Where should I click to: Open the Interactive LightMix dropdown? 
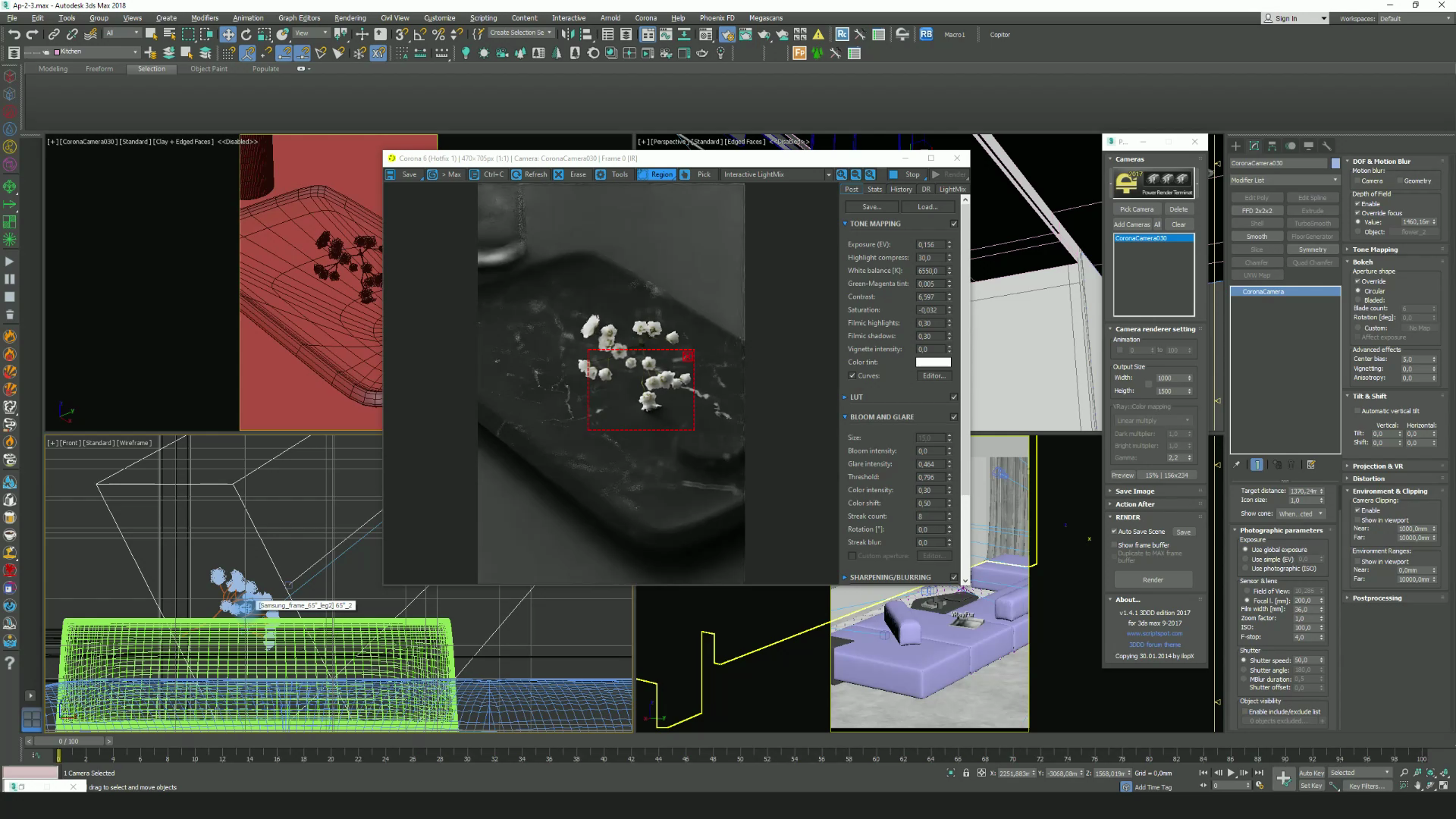pos(777,174)
